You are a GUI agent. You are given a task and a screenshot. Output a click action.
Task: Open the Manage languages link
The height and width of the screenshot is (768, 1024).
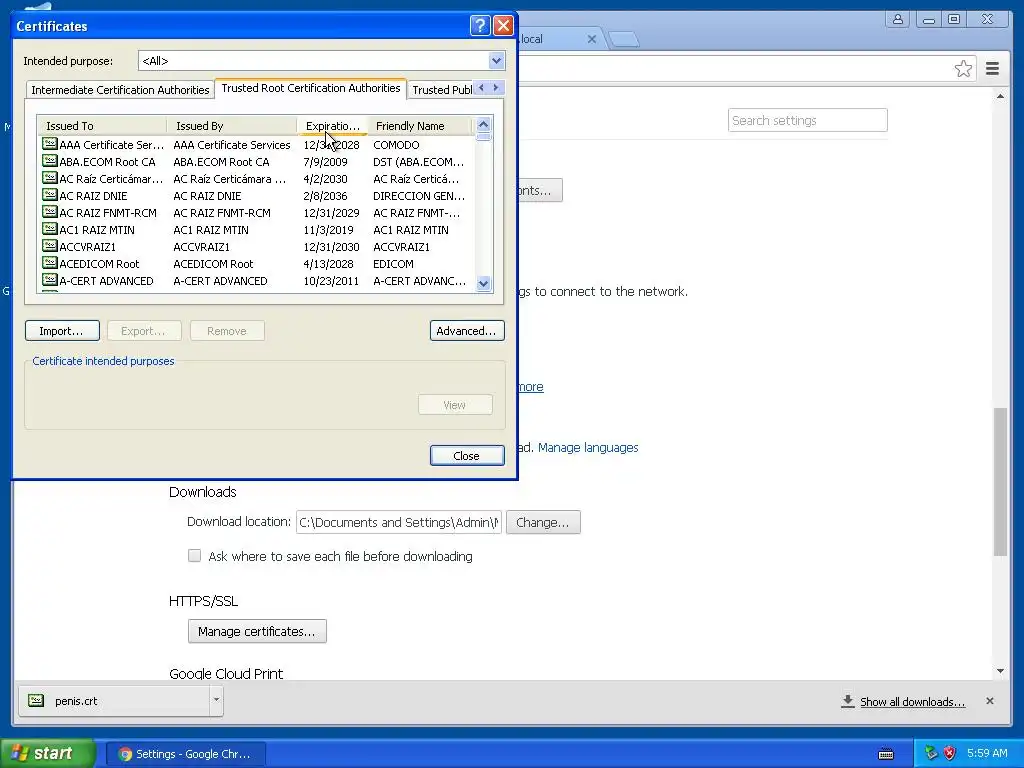(588, 447)
